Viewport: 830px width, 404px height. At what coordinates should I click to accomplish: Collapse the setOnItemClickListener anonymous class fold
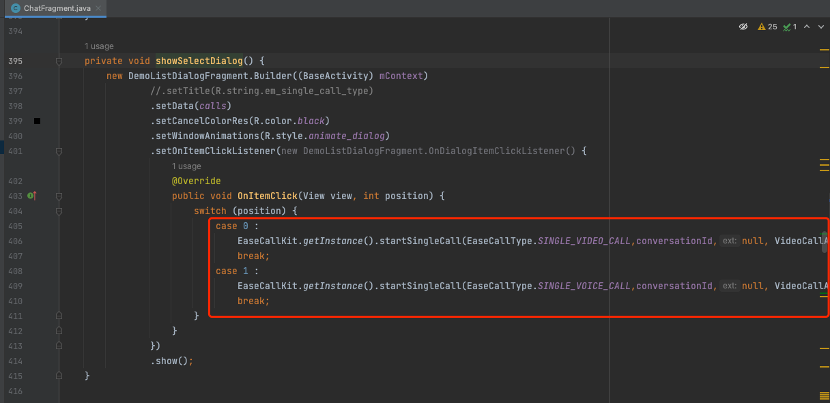(59, 151)
